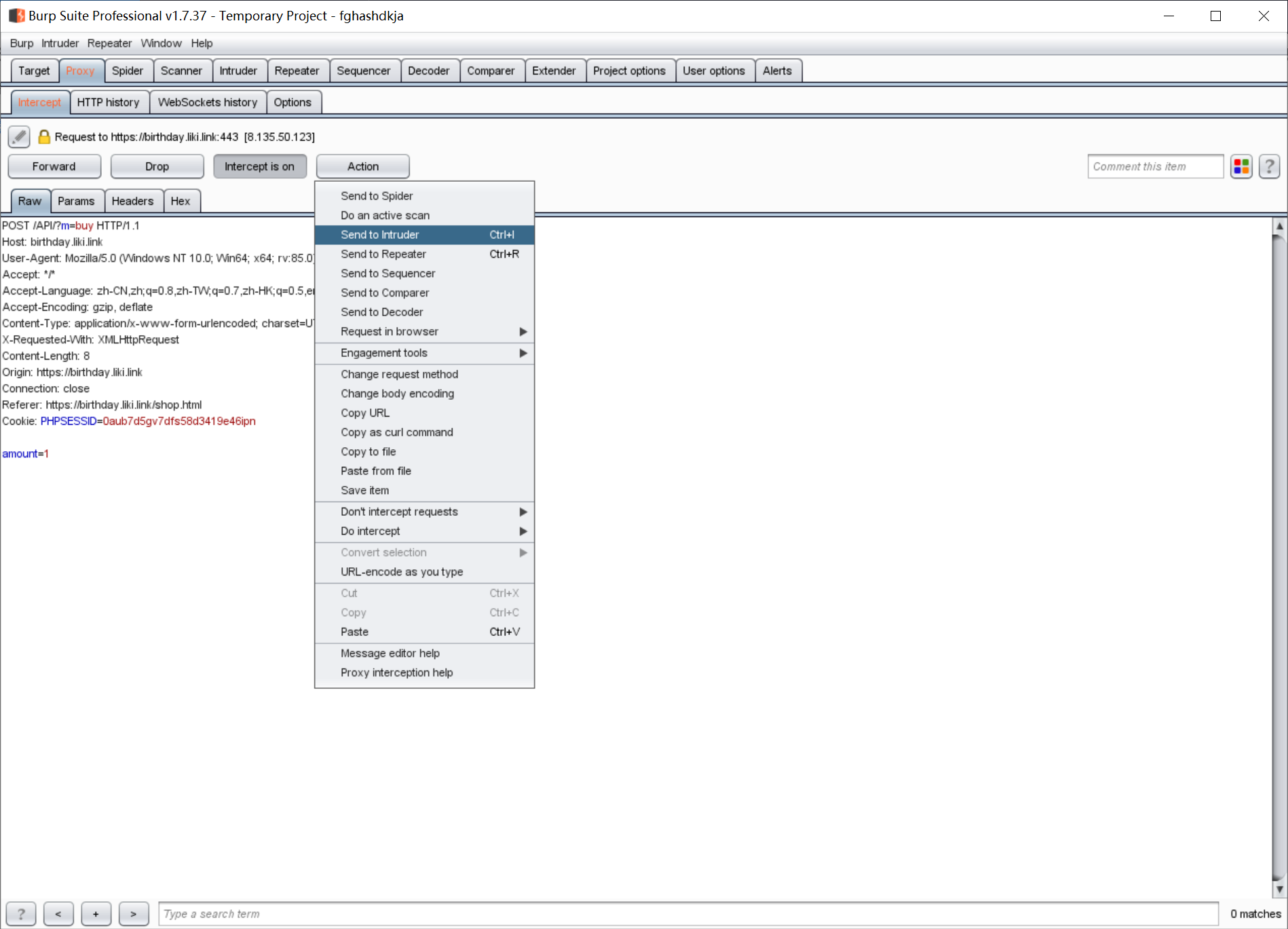The height and width of the screenshot is (929, 1288).
Task: Switch to the Decoder tab
Action: coord(429,71)
